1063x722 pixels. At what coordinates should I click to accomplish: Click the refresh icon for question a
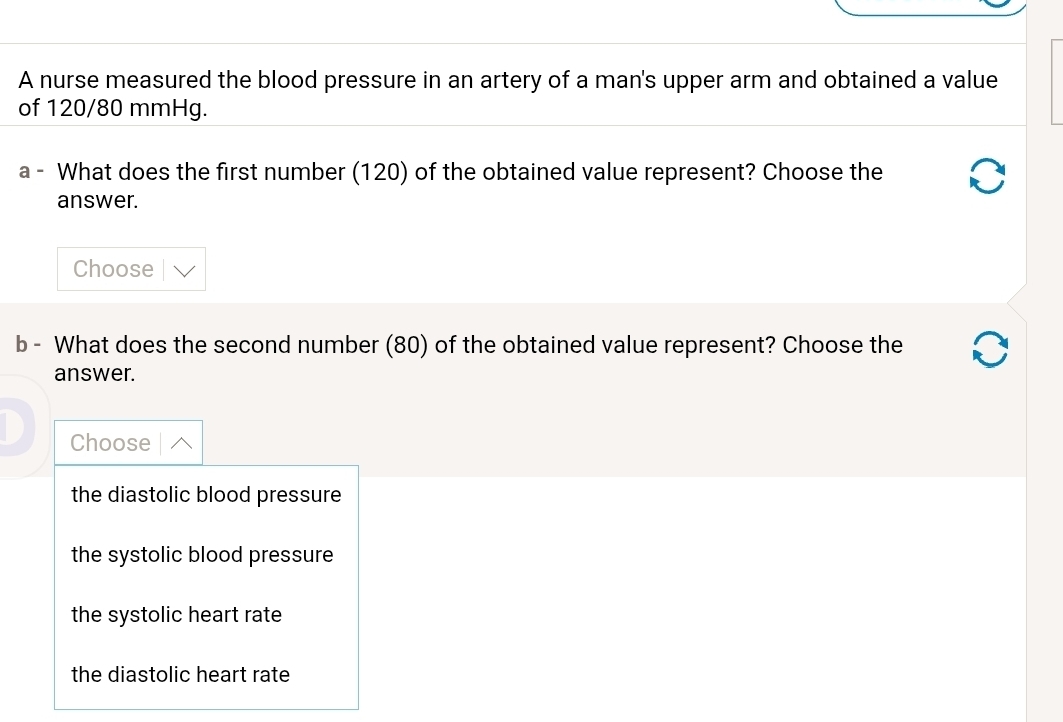pos(986,176)
